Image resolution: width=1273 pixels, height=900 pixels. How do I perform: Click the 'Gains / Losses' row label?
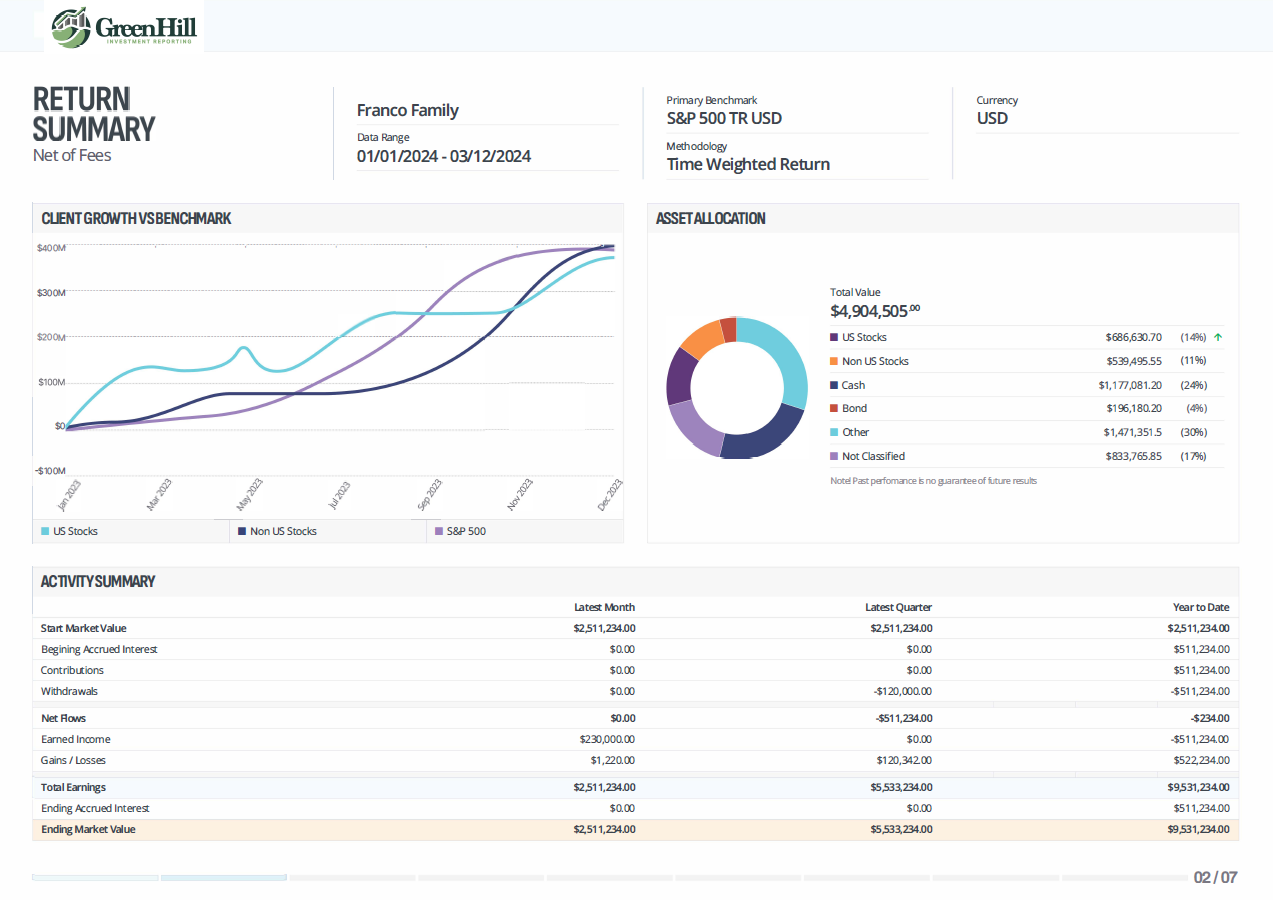point(73,760)
